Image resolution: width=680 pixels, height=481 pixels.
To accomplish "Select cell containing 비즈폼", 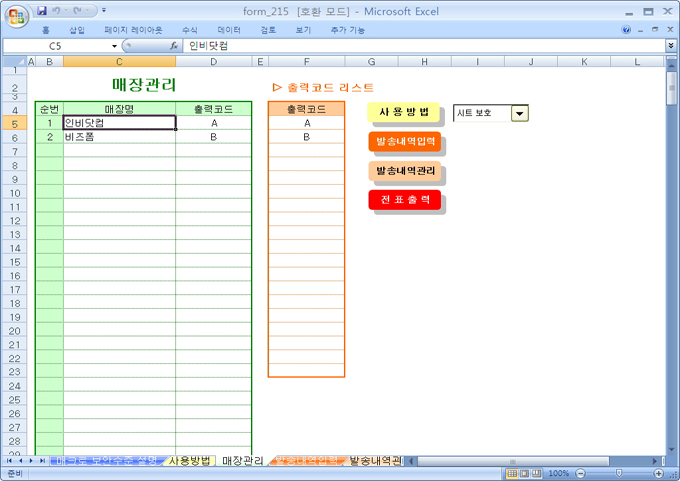I will [119, 137].
